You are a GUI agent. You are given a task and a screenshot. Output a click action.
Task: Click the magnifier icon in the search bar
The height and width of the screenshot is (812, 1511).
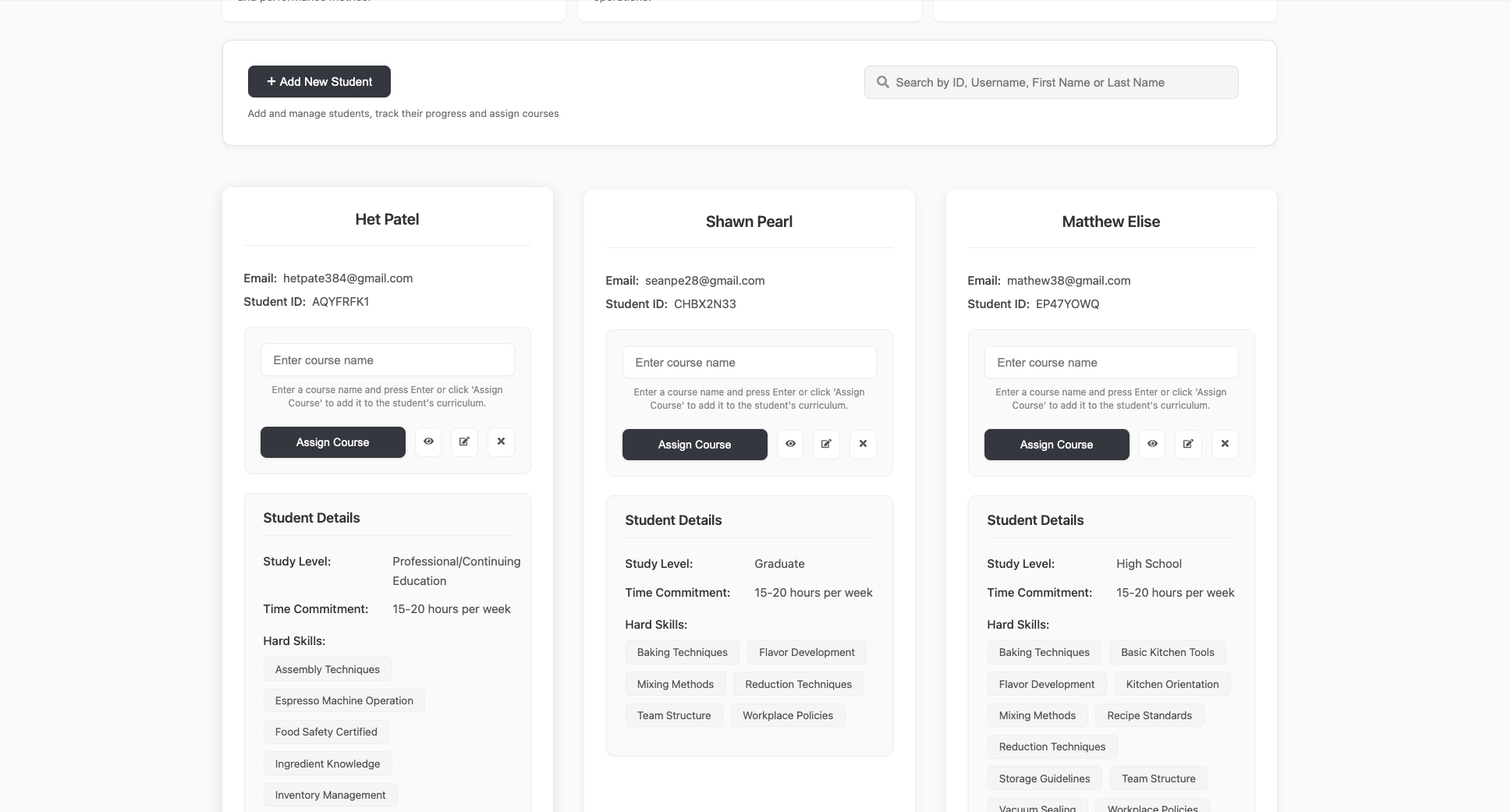pos(882,82)
